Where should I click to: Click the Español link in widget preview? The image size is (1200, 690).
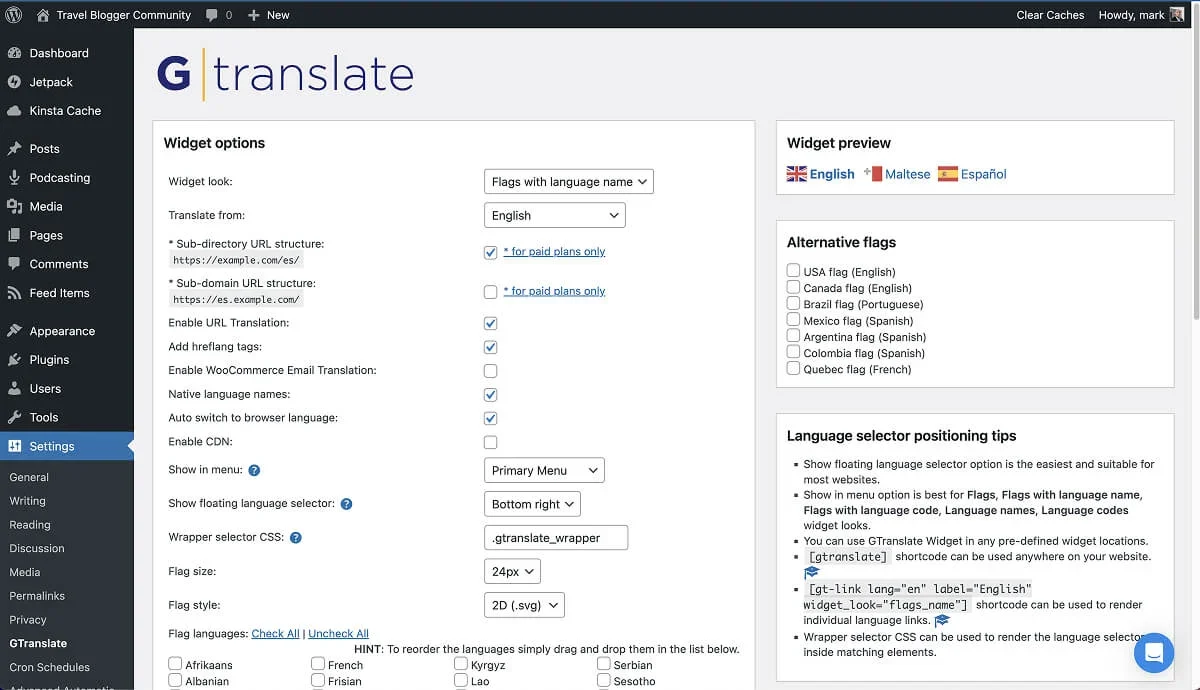click(x=984, y=174)
